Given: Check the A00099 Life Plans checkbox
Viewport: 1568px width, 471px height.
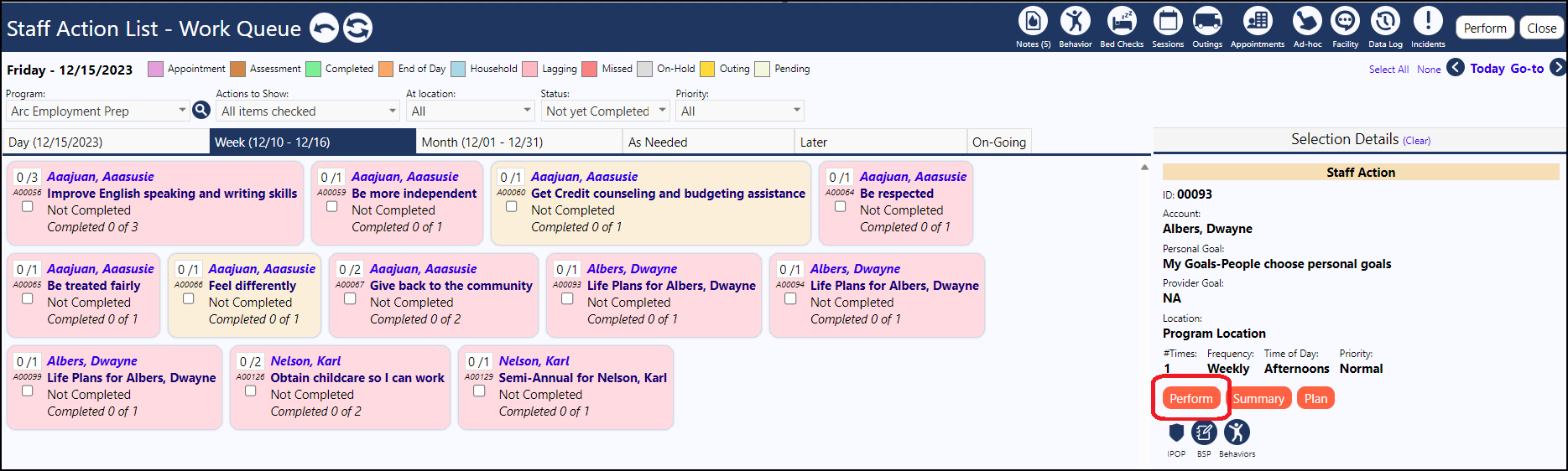Looking at the screenshot, I should tap(28, 391).
